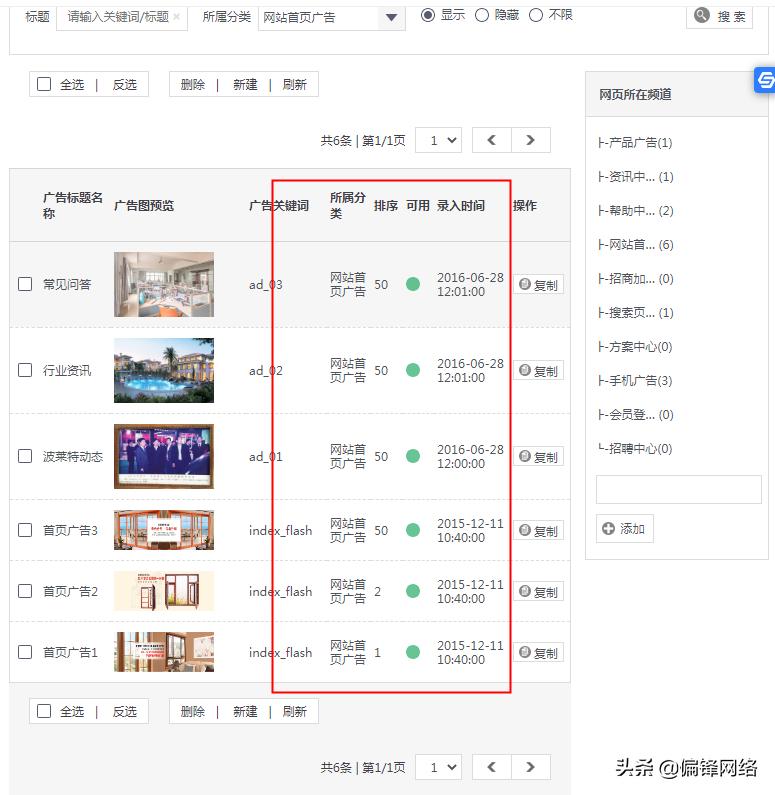Click the copy icon in the 常见问答 row

point(525,284)
